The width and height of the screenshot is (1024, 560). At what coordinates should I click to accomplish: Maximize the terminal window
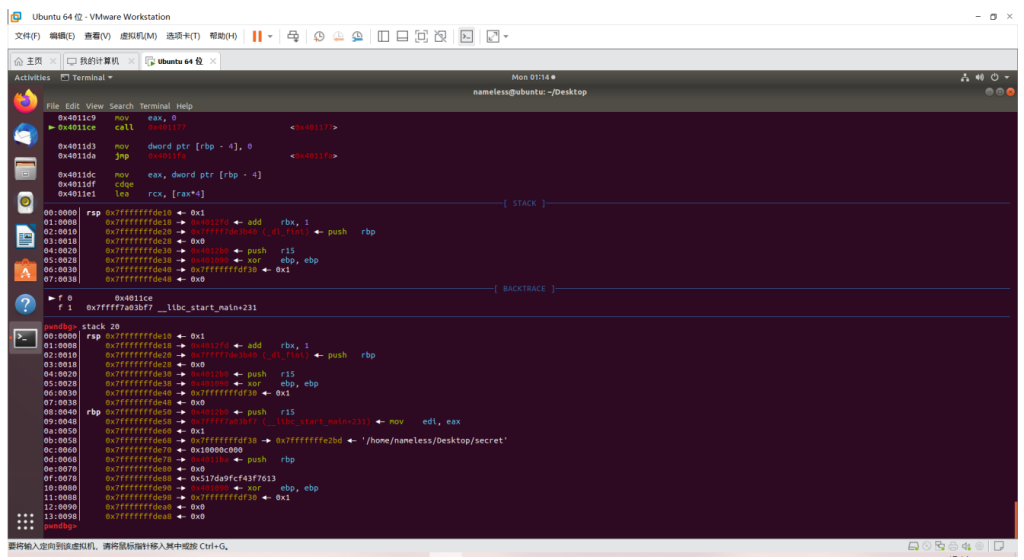1000,92
